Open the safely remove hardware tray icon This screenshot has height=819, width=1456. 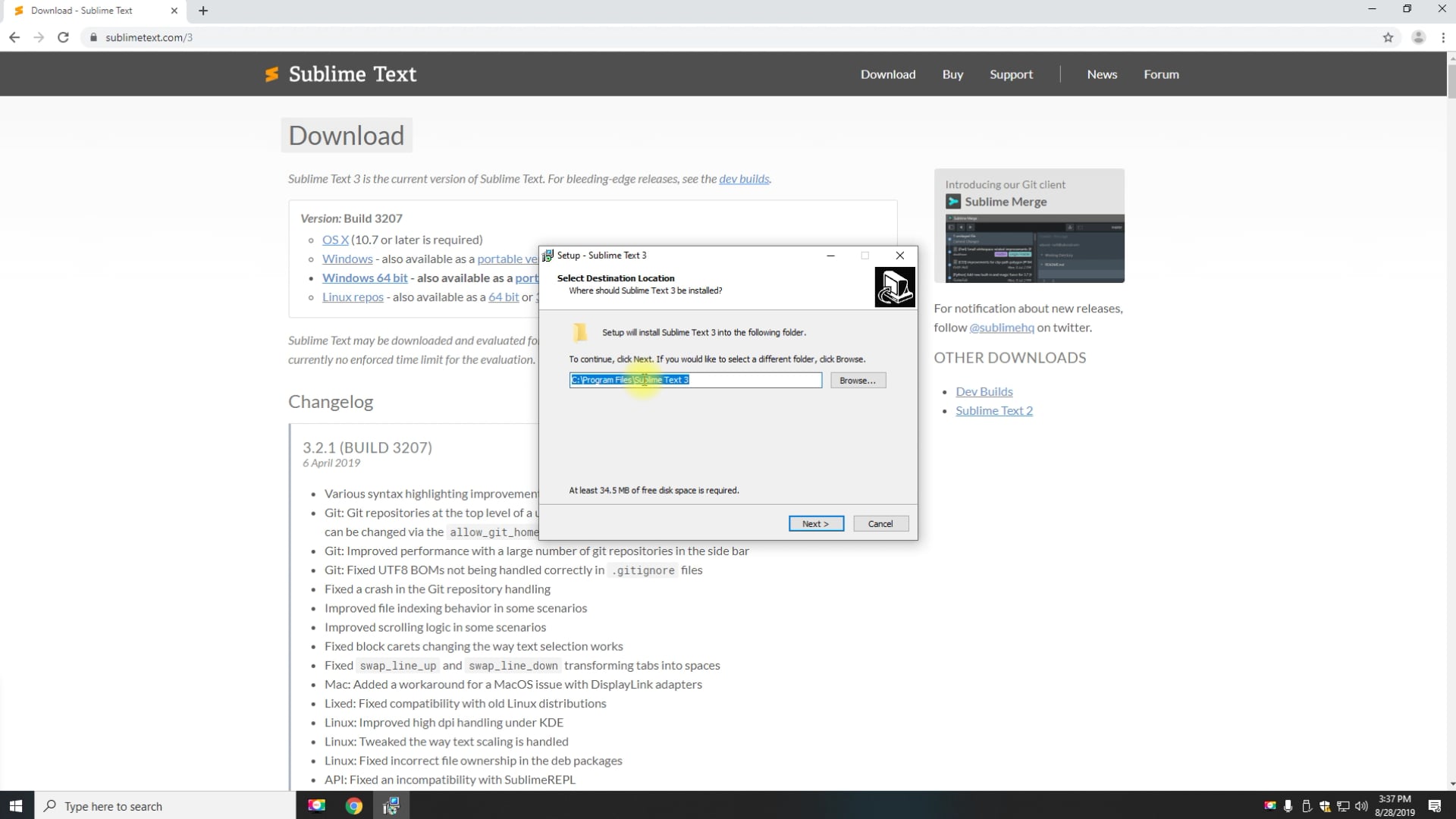click(x=1307, y=806)
